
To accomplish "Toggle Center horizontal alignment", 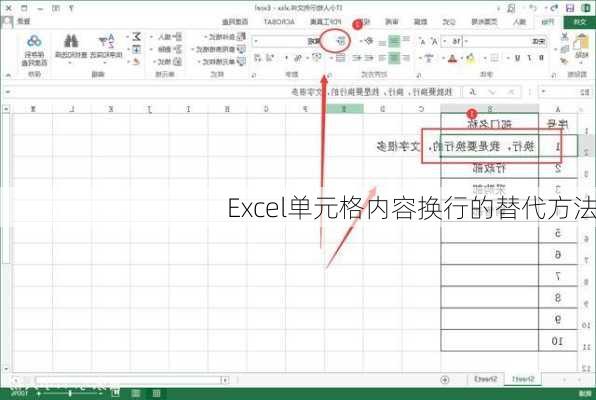I will [x=394, y=58].
